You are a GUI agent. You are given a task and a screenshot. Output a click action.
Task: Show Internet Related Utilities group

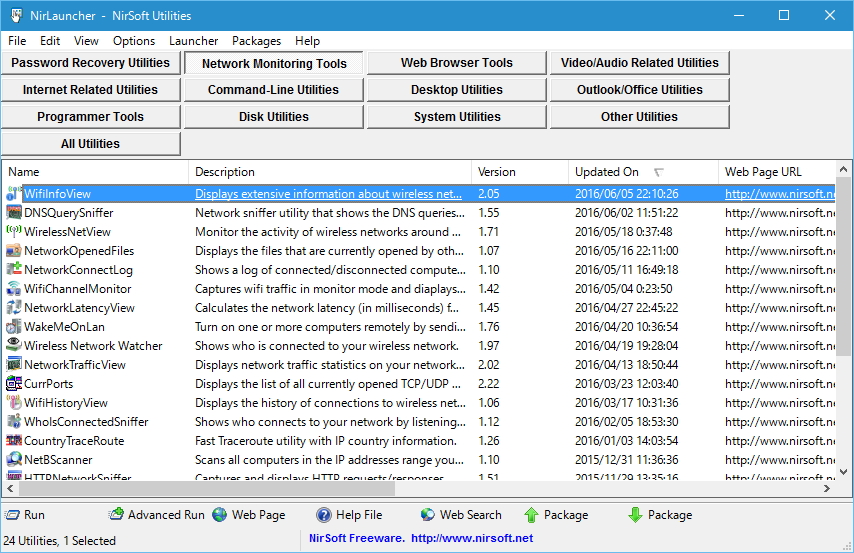tap(90, 90)
